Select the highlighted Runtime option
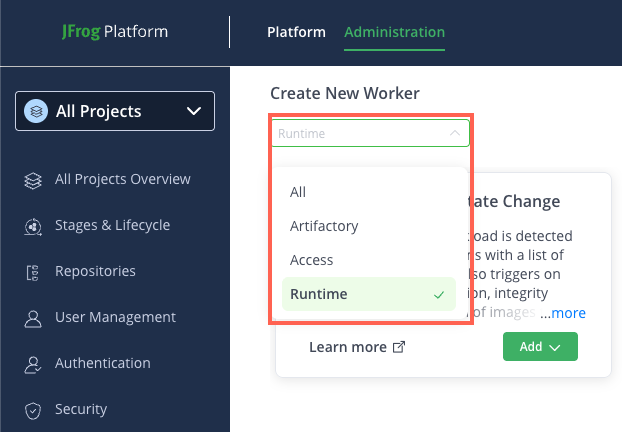 coord(369,294)
